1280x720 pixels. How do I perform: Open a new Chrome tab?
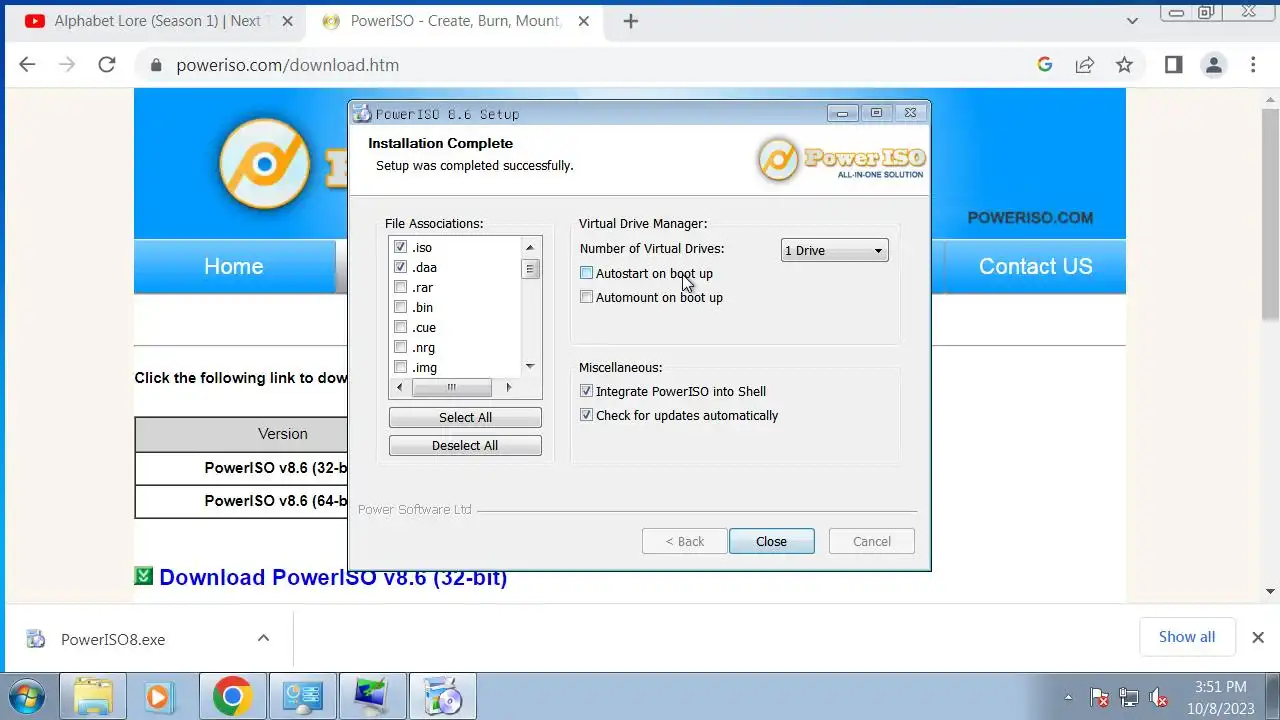[630, 21]
